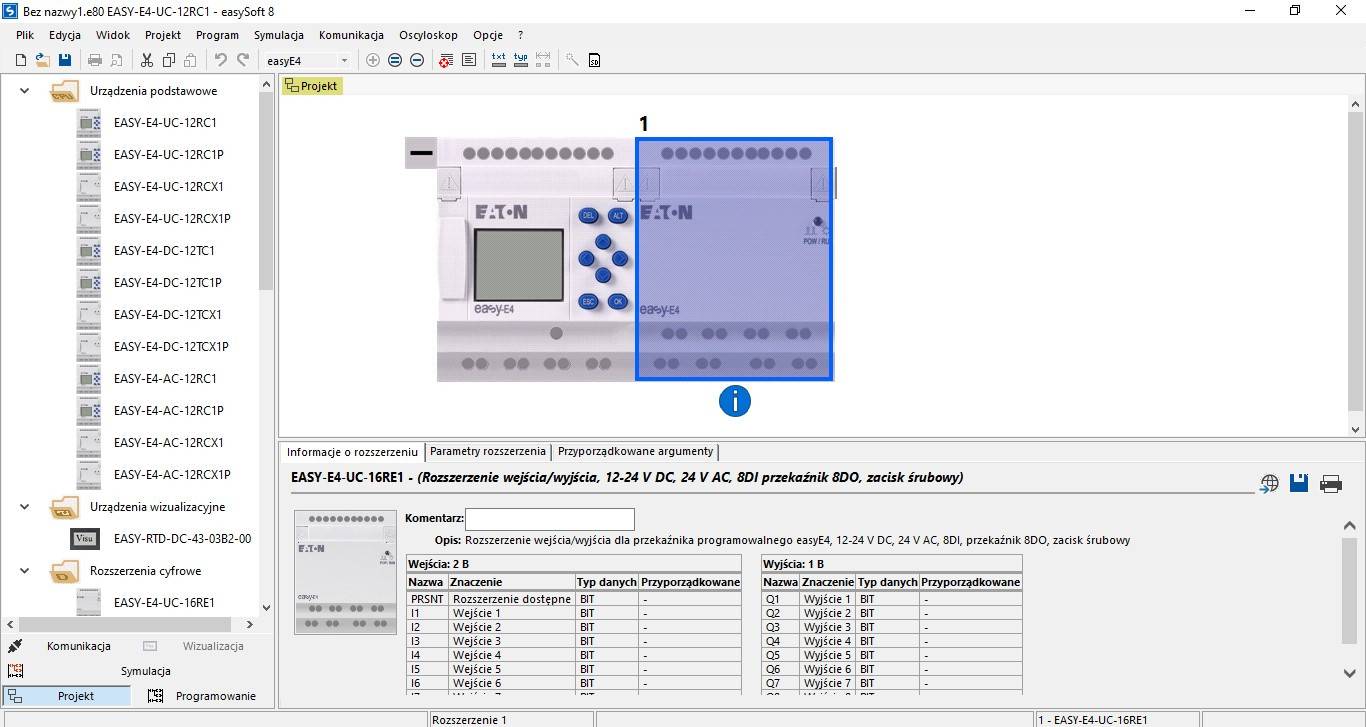This screenshot has height=727, width=1366.
Task: Click the blue info icon below the expansion module
Action: pos(734,401)
